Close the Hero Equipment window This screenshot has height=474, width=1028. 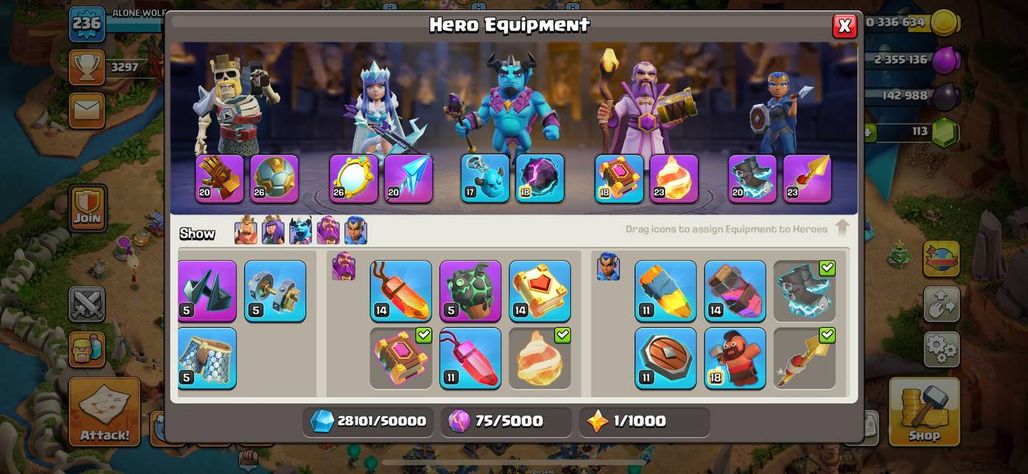tap(844, 26)
